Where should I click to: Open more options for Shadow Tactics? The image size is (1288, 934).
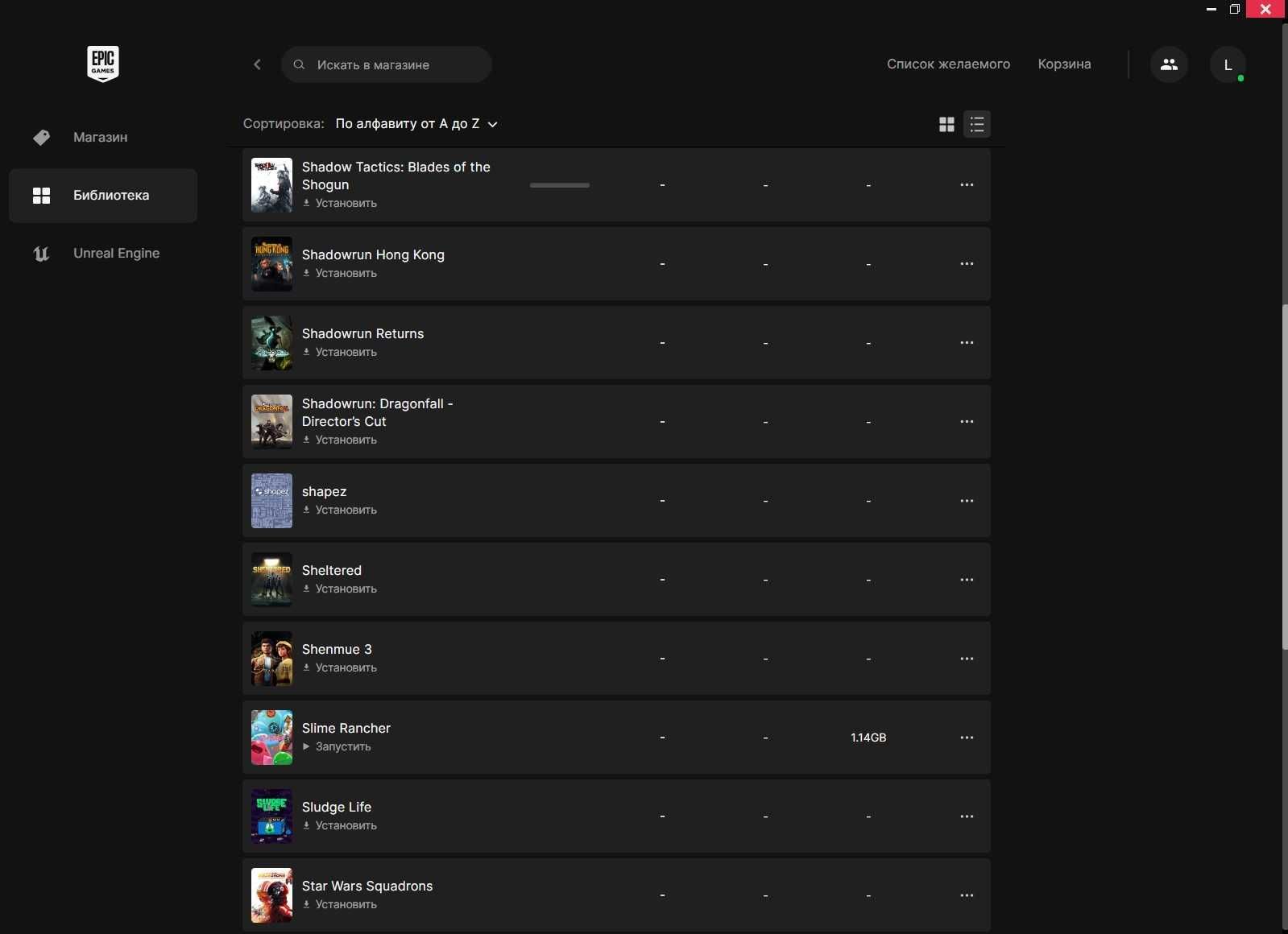pyautogui.click(x=967, y=185)
